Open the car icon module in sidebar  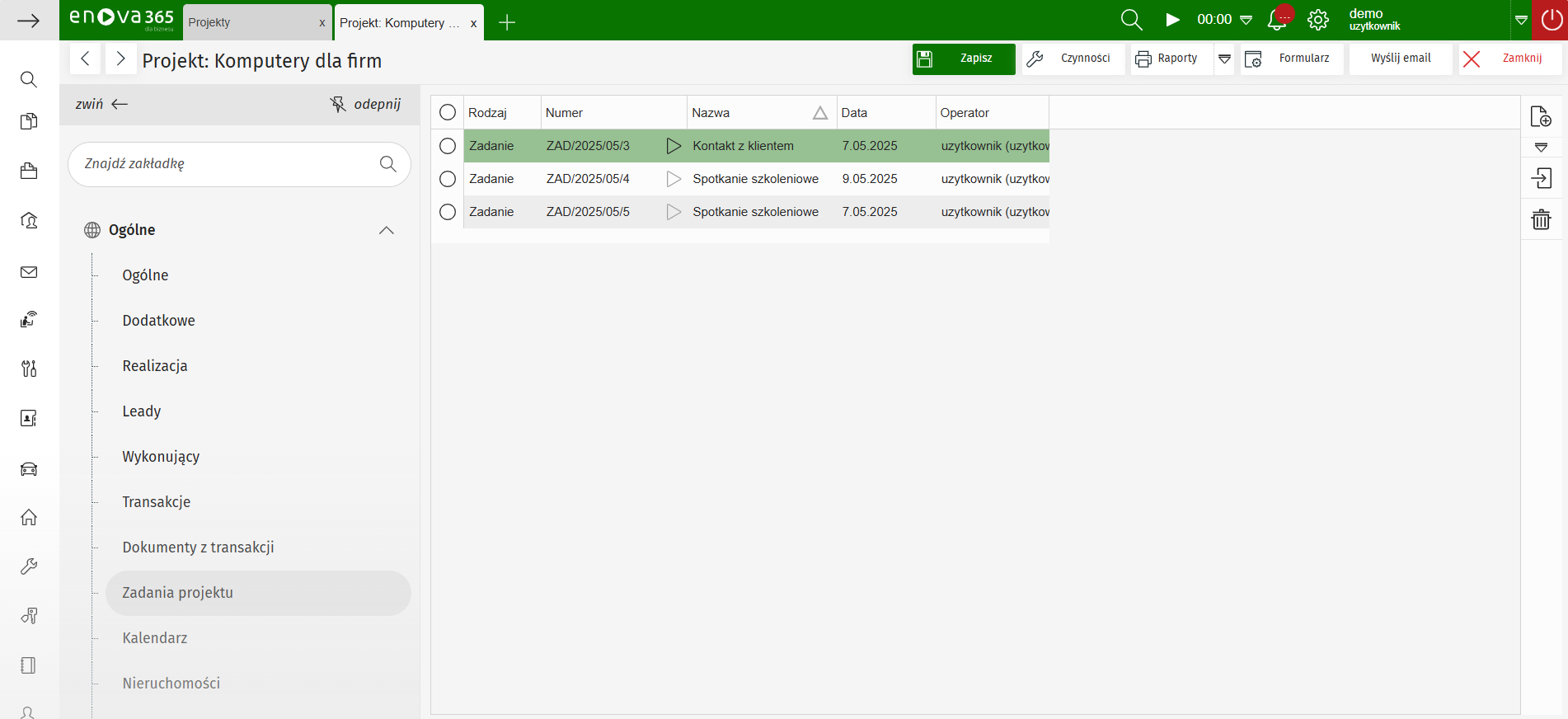pyautogui.click(x=29, y=469)
